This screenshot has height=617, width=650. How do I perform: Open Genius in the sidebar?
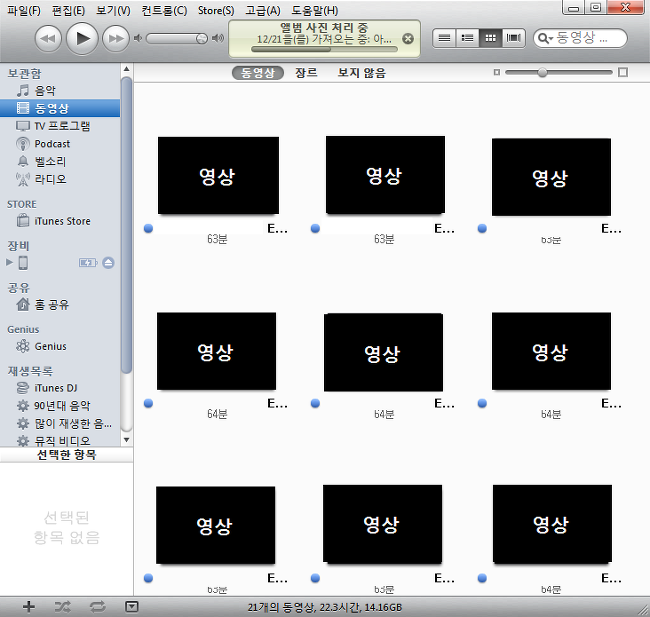(60, 346)
